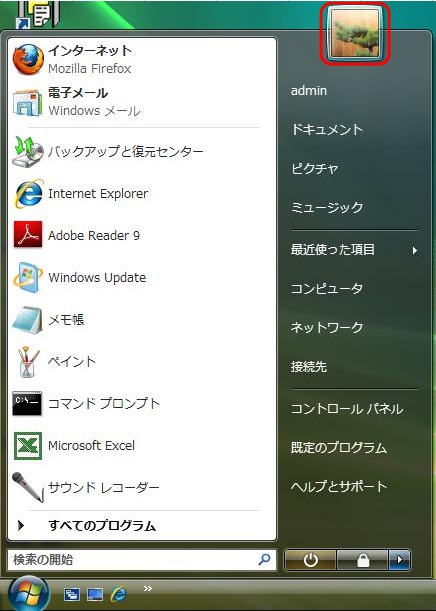Open ミュージック music
The image size is (436, 611).
click(327, 208)
